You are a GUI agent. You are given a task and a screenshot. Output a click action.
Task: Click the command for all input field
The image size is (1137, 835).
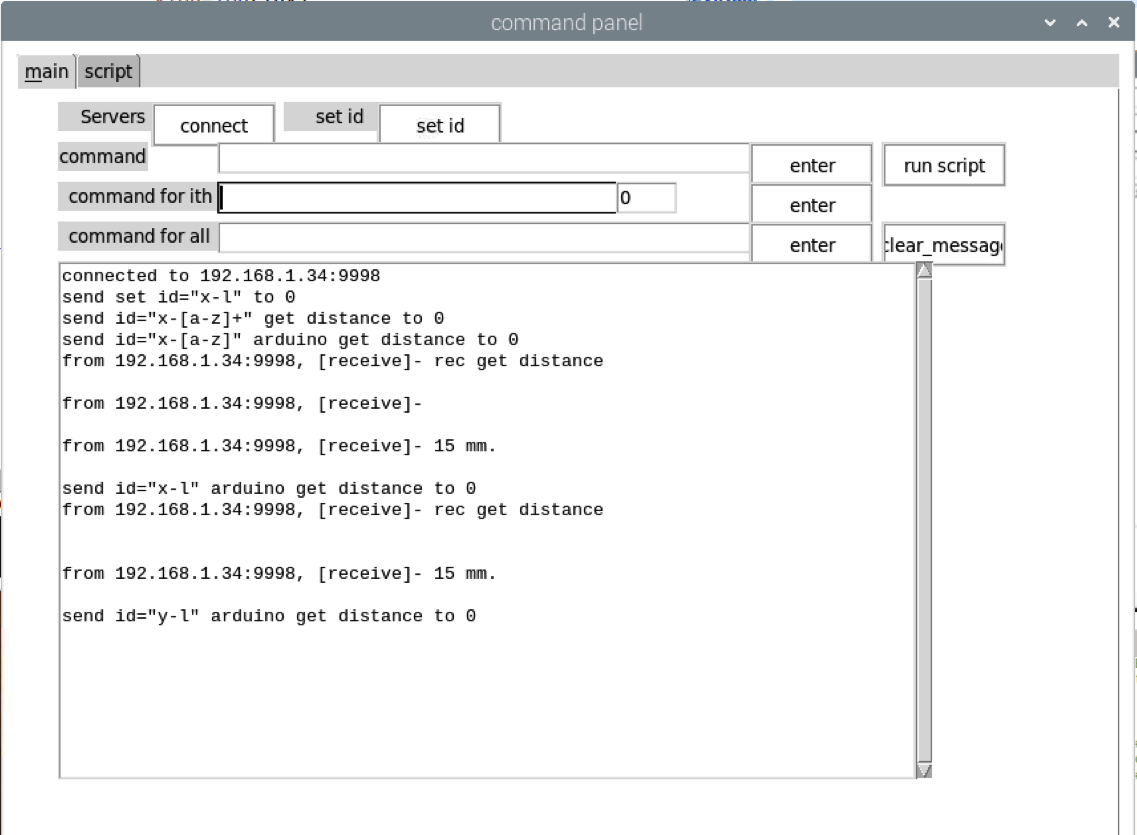pos(485,237)
